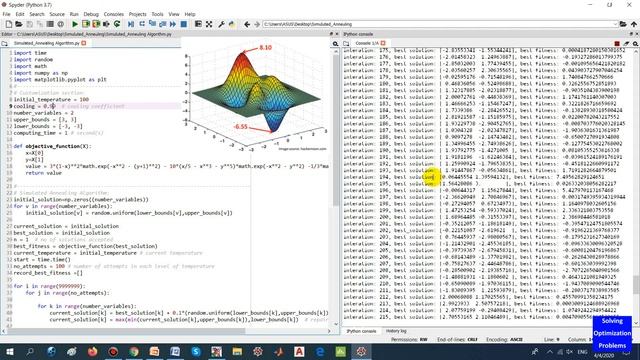
Task: Continue debug execution until breakpoint
Action: click(173, 24)
